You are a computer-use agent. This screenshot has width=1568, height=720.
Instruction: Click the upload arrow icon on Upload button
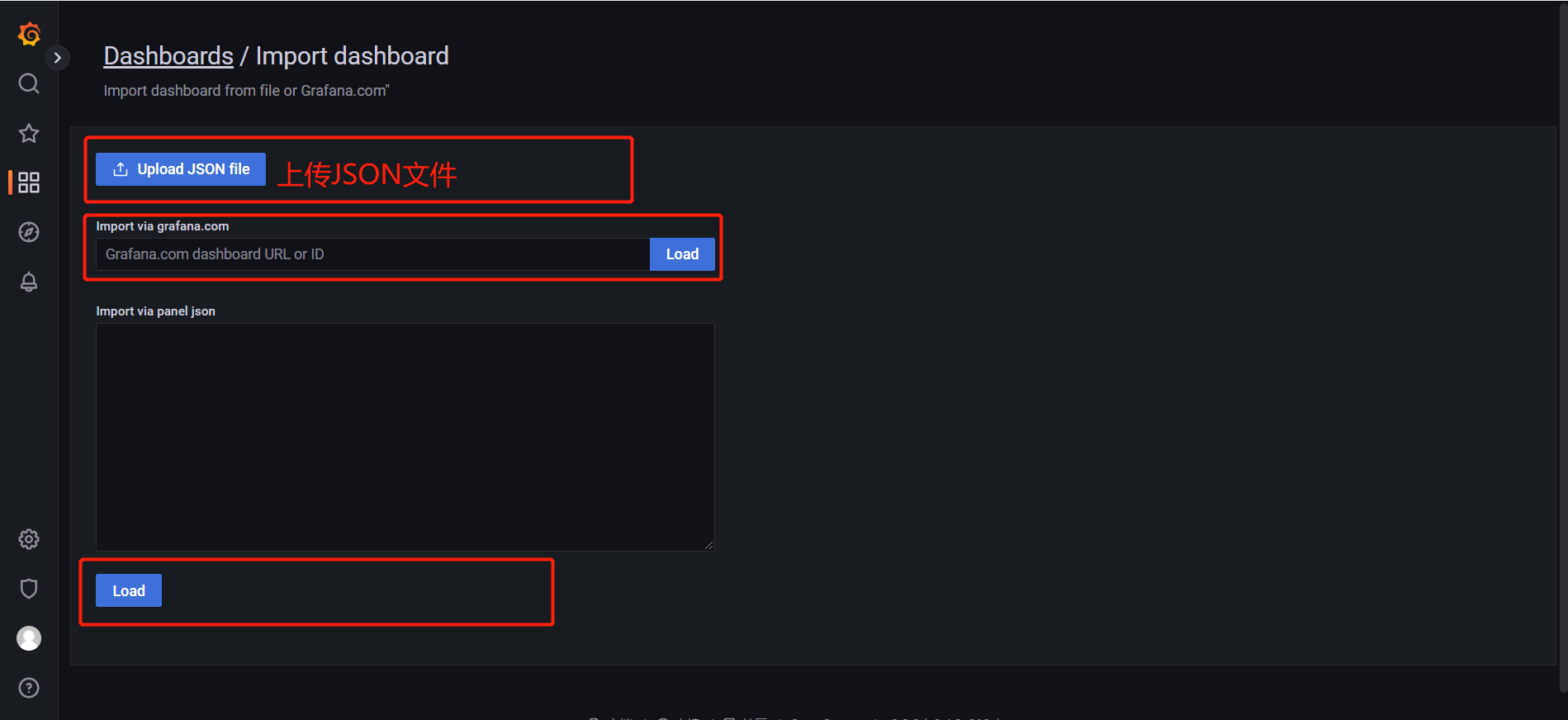[x=121, y=169]
